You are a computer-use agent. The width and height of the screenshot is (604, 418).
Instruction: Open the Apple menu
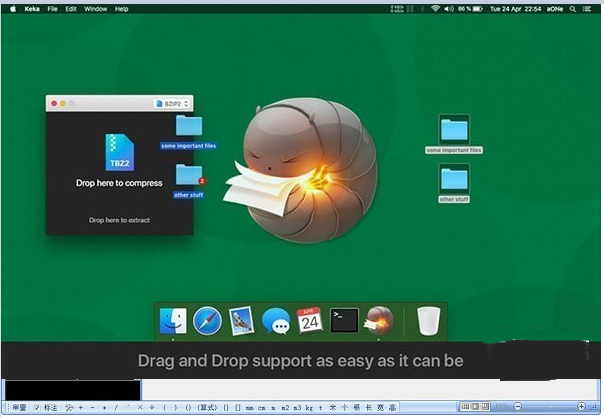[13, 9]
